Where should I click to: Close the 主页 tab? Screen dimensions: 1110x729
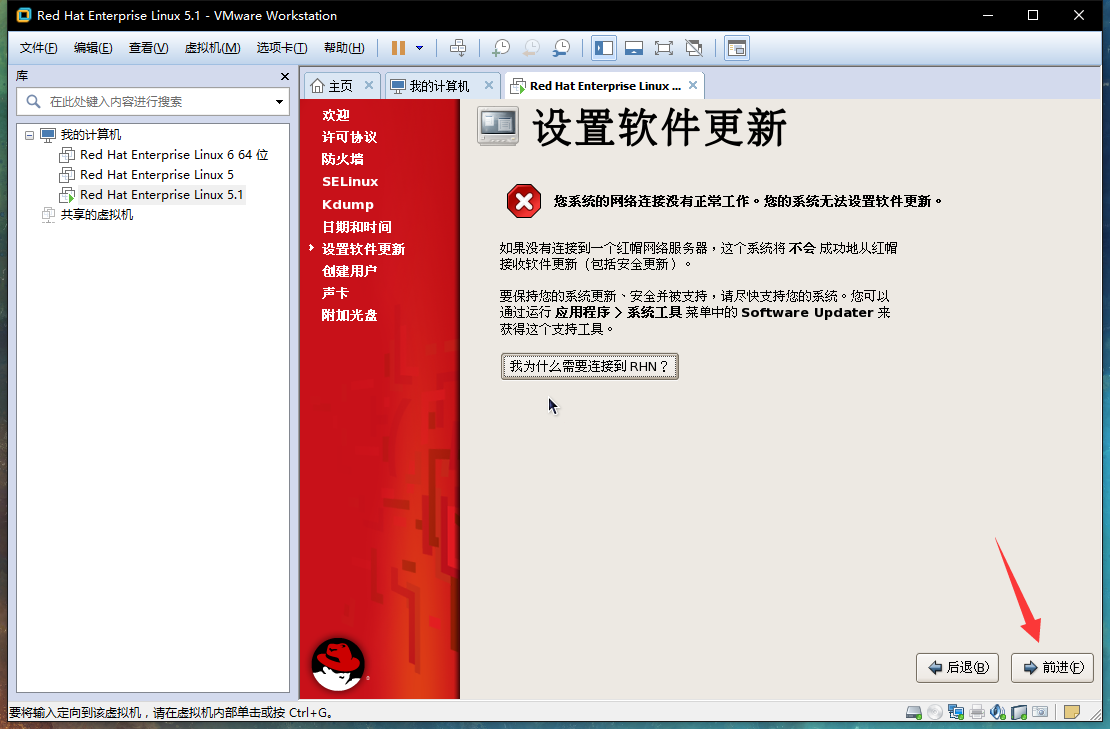[369, 85]
